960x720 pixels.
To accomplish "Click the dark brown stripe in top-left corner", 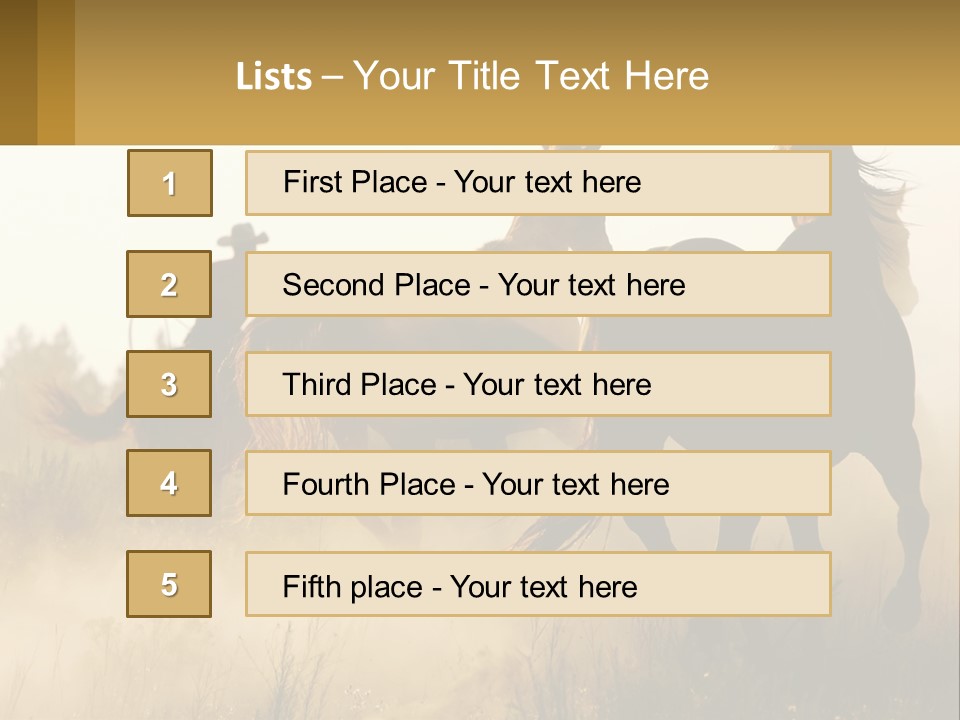I will coord(18,72).
